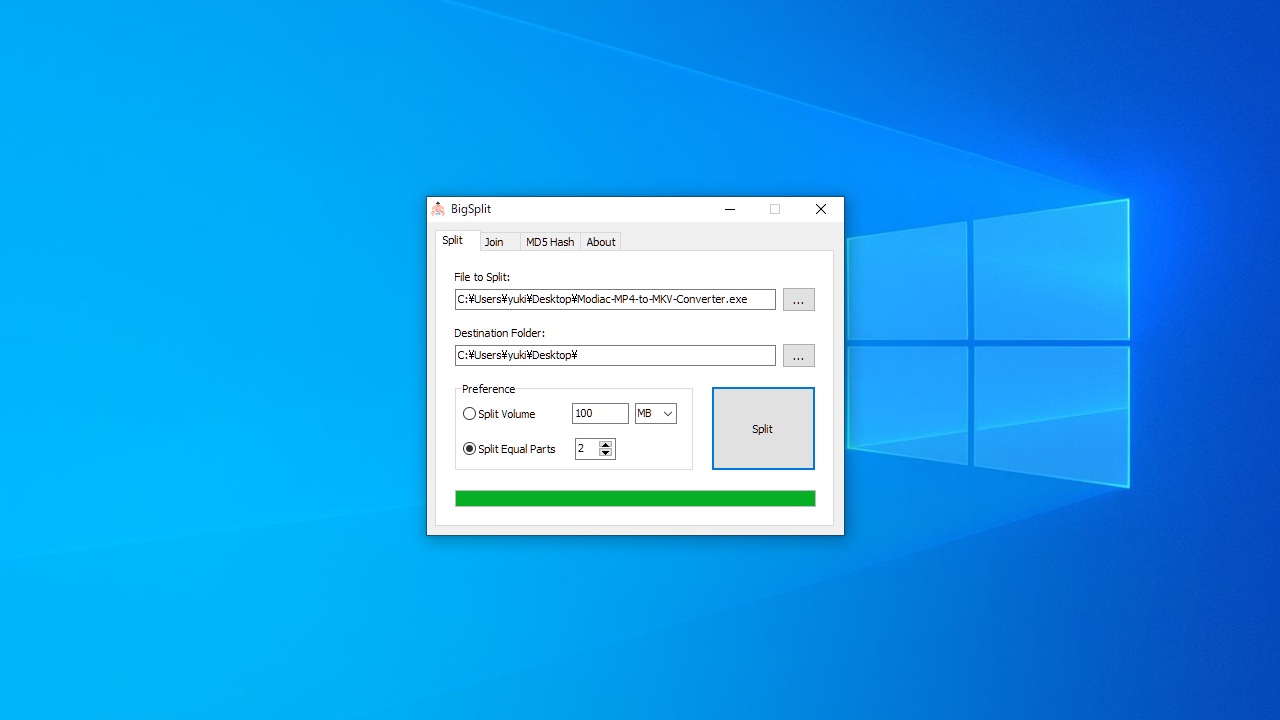The width and height of the screenshot is (1280, 720).
Task: Open the About tab
Action: point(601,242)
